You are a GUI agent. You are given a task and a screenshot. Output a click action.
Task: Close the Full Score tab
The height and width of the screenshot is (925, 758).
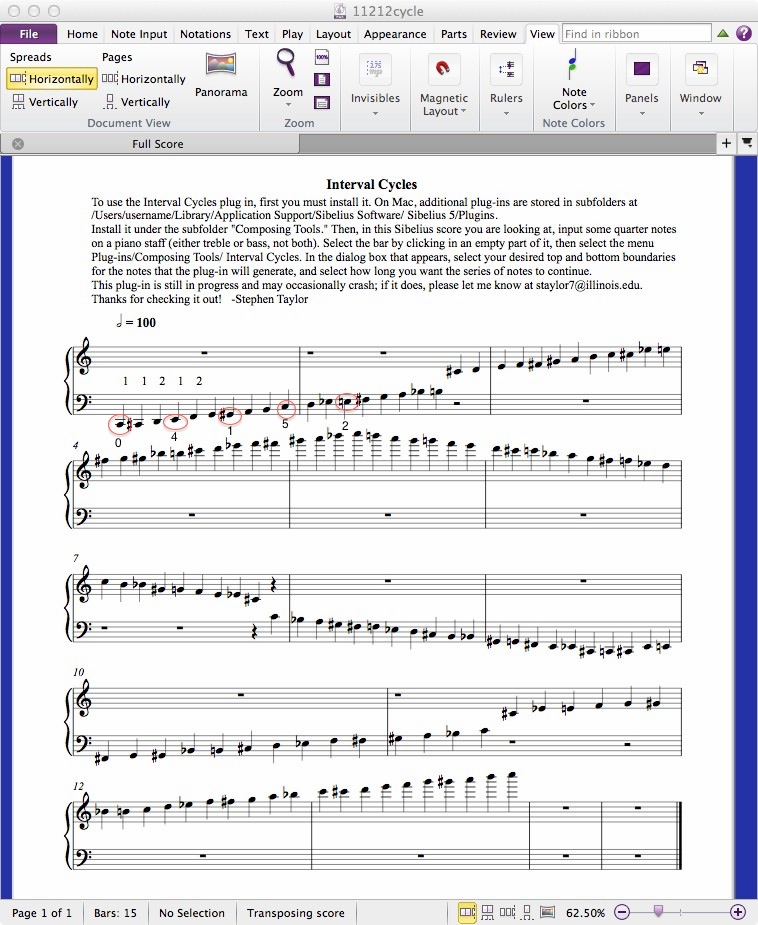click(x=18, y=144)
